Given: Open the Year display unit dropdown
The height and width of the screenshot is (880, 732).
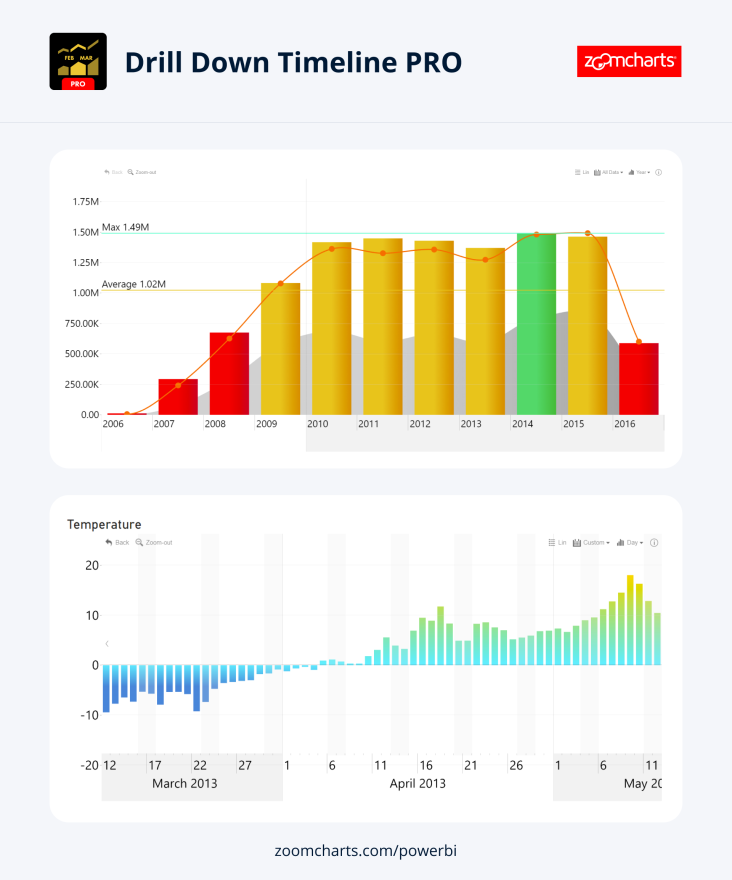Looking at the screenshot, I should [639, 172].
